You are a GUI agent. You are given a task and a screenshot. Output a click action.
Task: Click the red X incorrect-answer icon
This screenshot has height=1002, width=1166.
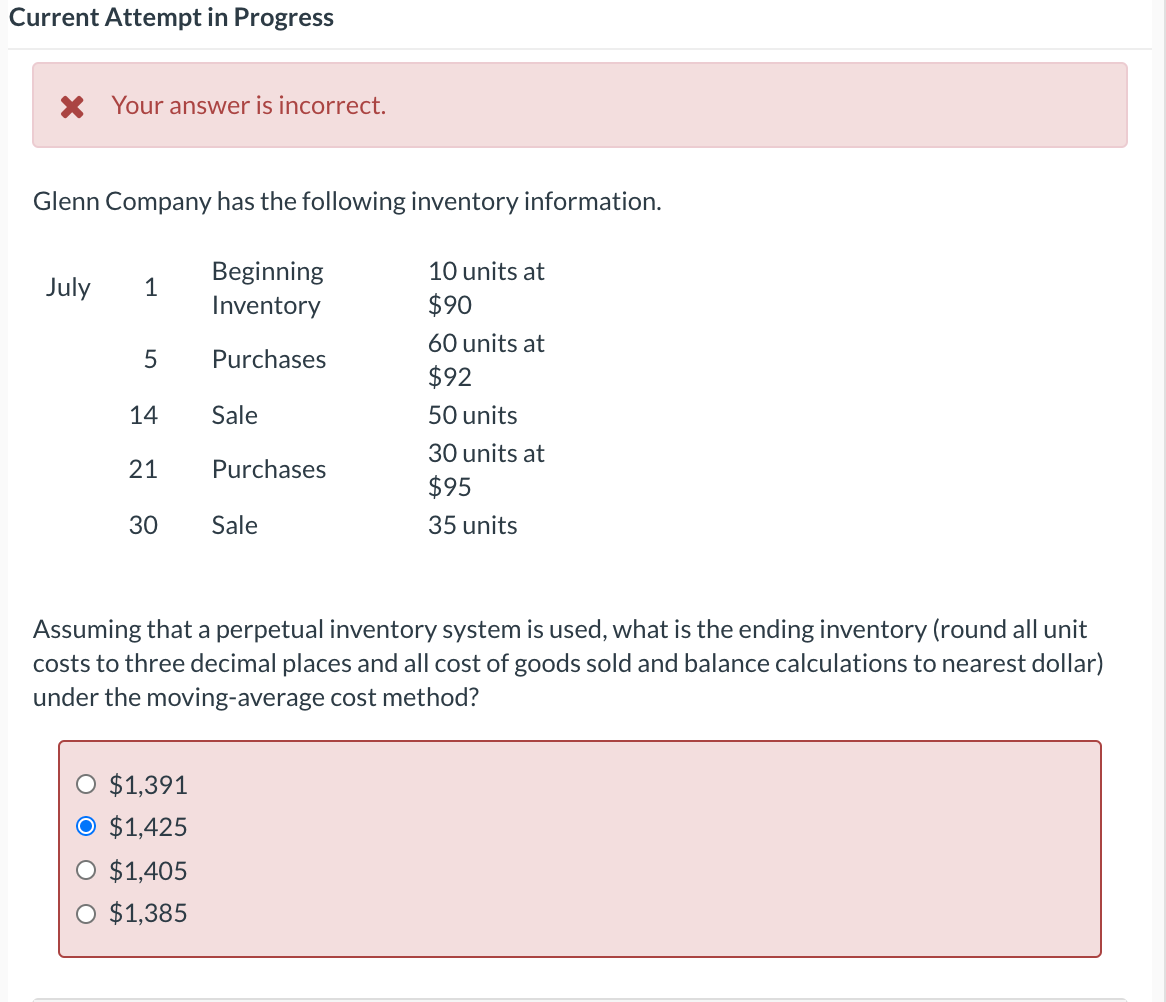70,105
